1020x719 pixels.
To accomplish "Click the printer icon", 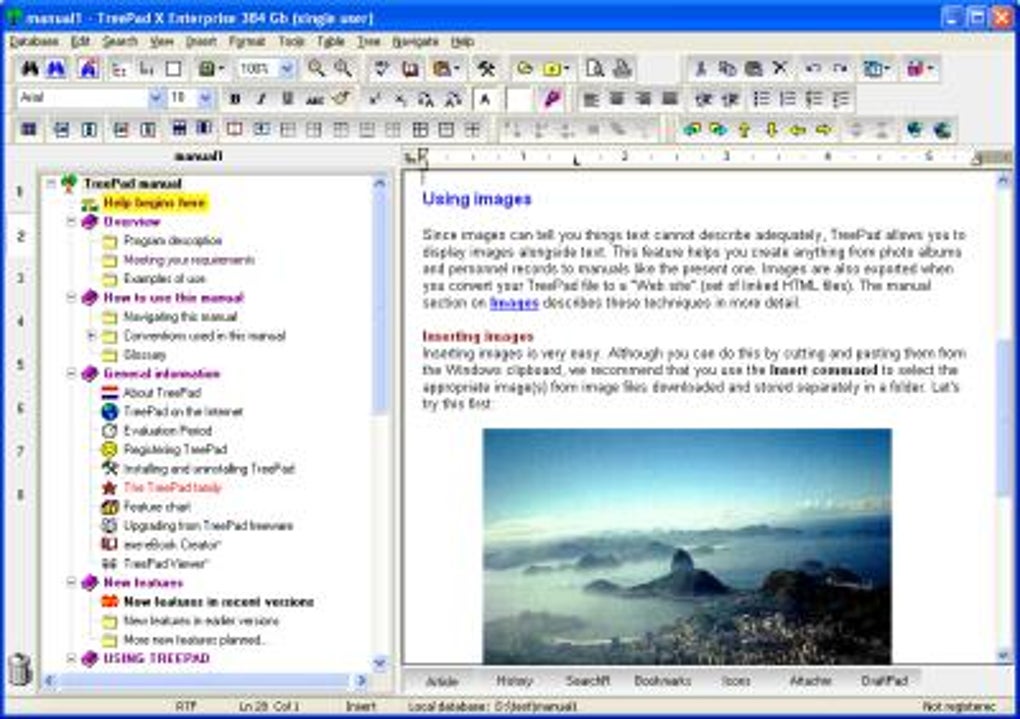I will pyautogui.click(x=623, y=68).
